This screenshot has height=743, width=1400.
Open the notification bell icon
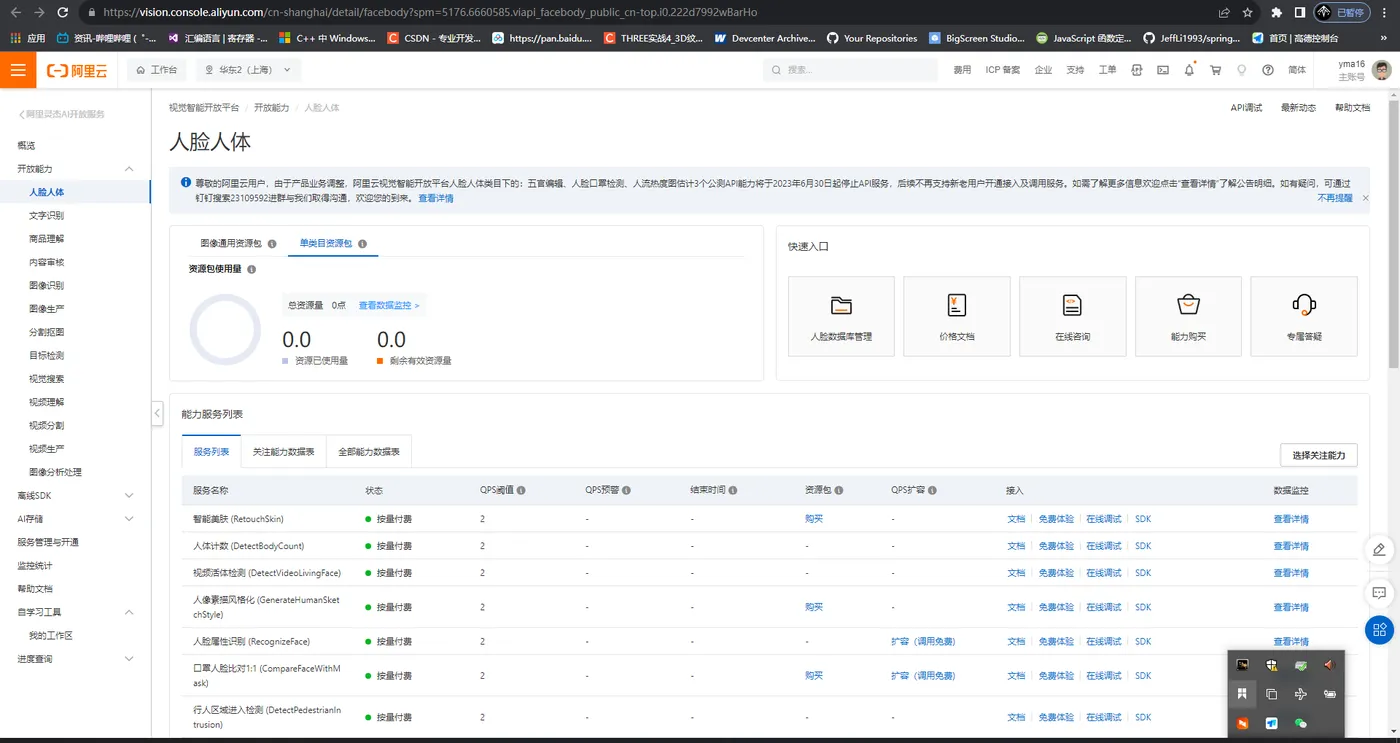coord(1189,70)
